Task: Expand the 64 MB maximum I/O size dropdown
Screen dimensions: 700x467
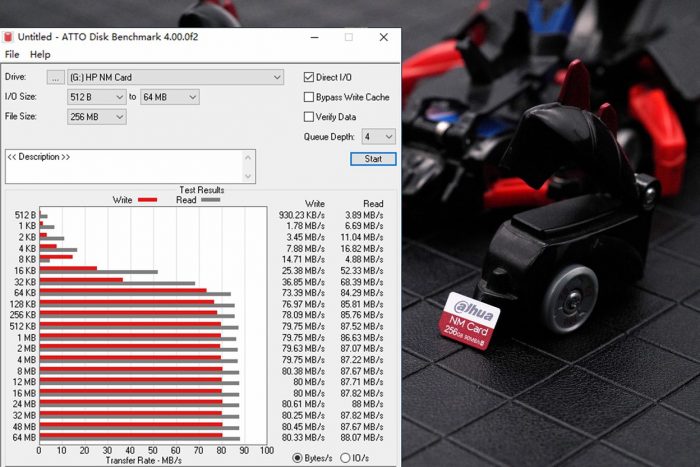Action: [x=169, y=97]
